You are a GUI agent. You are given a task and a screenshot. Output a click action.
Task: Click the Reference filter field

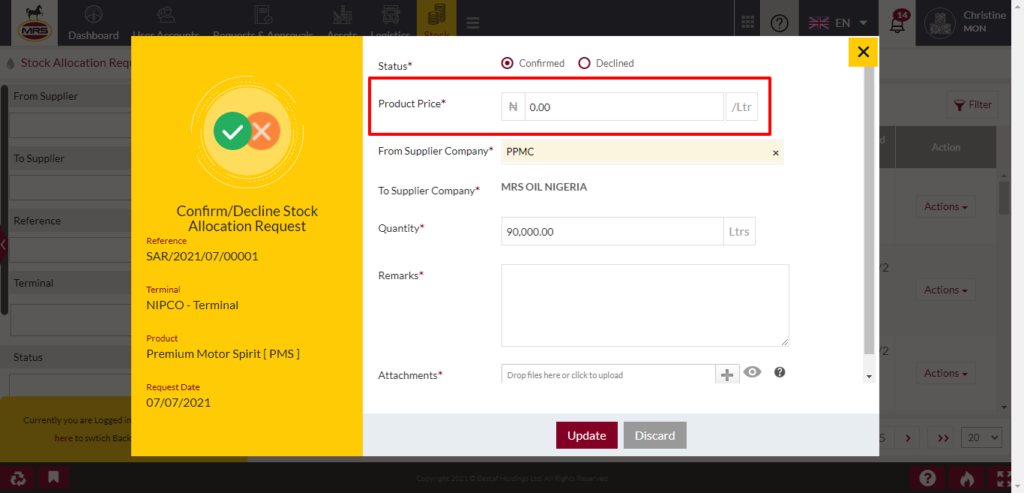[x=71, y=251]
